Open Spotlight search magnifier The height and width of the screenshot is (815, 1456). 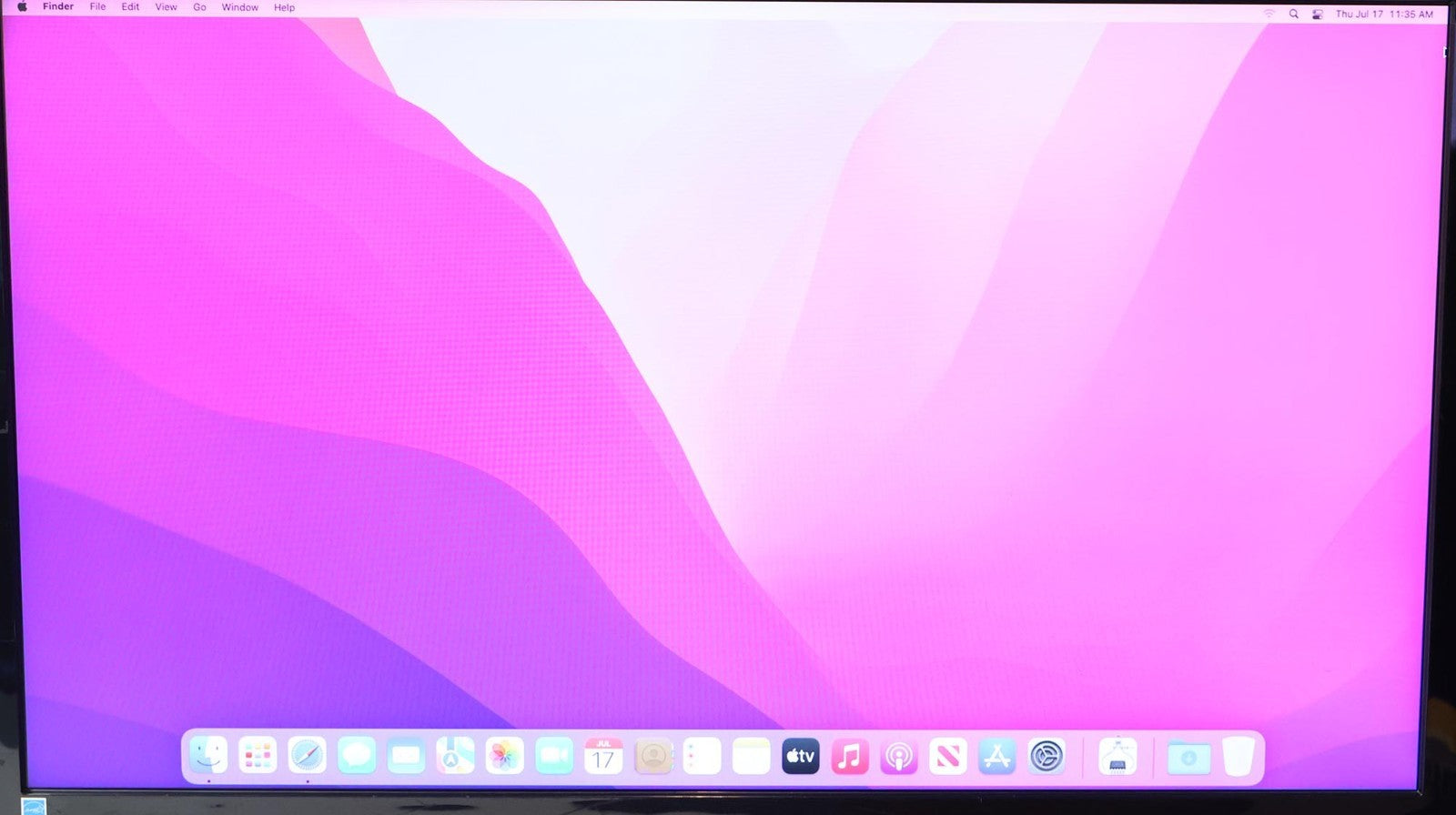(x=1293, y=14)
